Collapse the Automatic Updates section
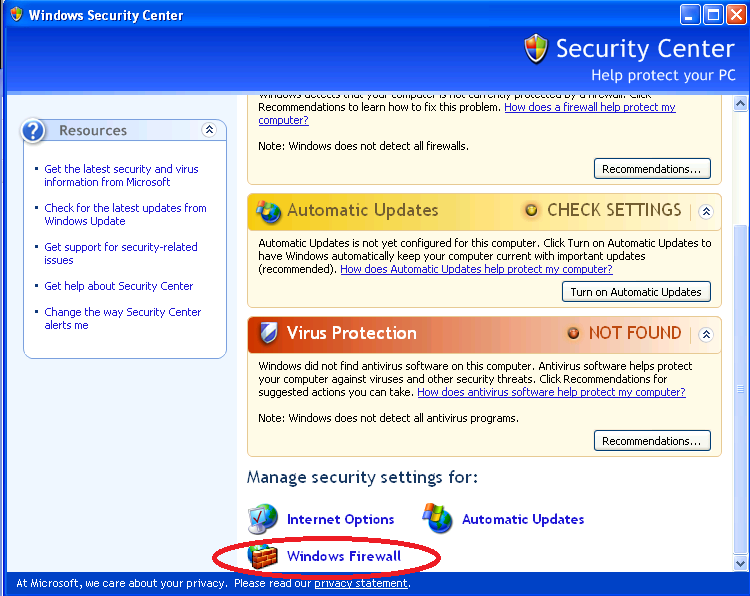The image size is (750, 596). (706, 211)
